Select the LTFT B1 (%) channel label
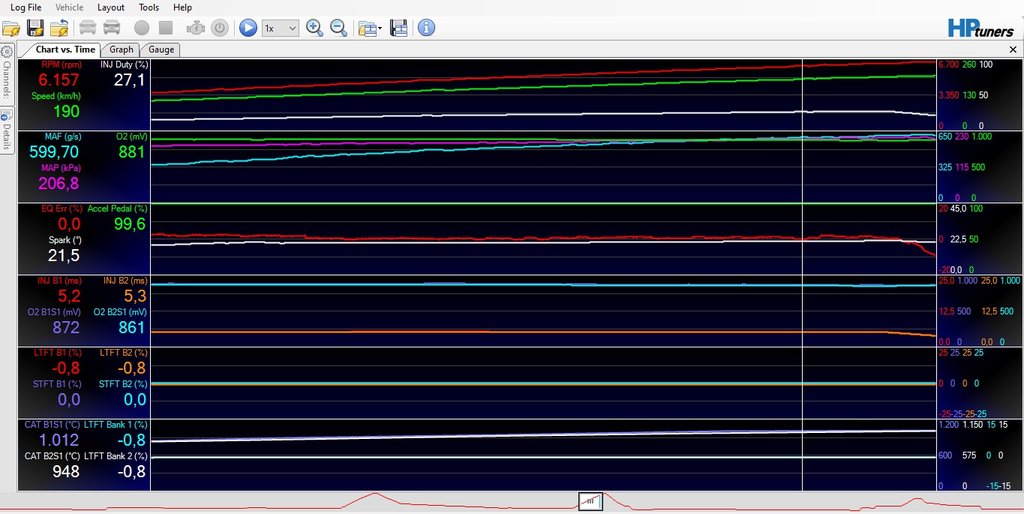Screen dimensions: 1024x514 click(x=57, y=352)
